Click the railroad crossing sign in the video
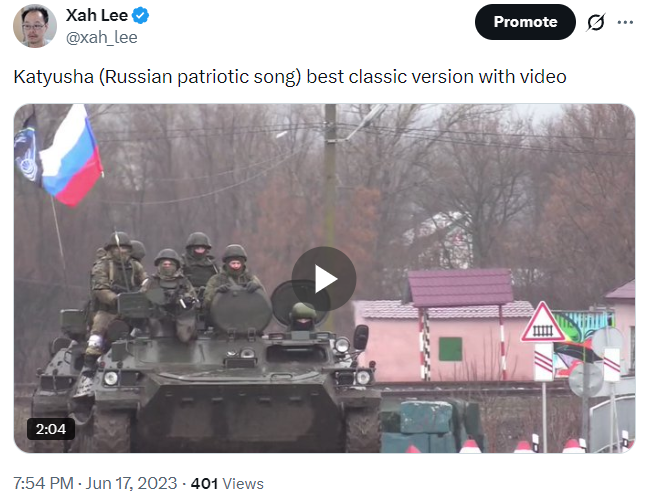Viewport: 647px width, 503px height. [543, 322]
